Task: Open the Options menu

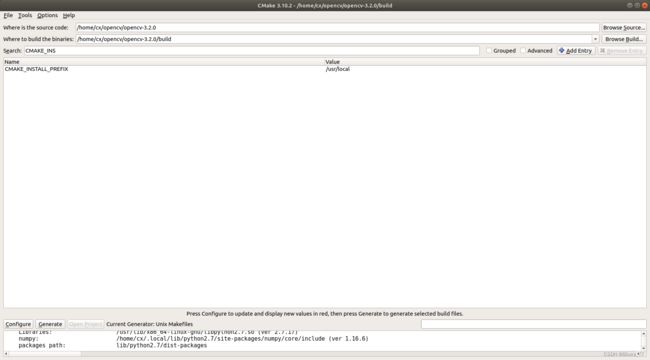Action: tap(47, 15)
